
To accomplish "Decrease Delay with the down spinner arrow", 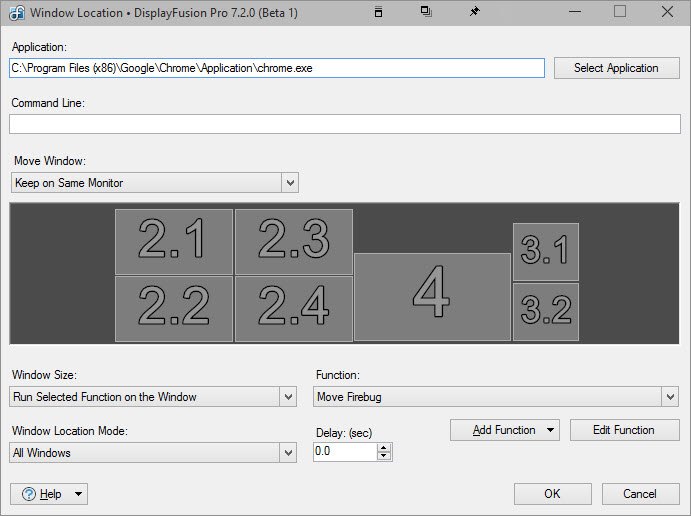I will 384,457.
